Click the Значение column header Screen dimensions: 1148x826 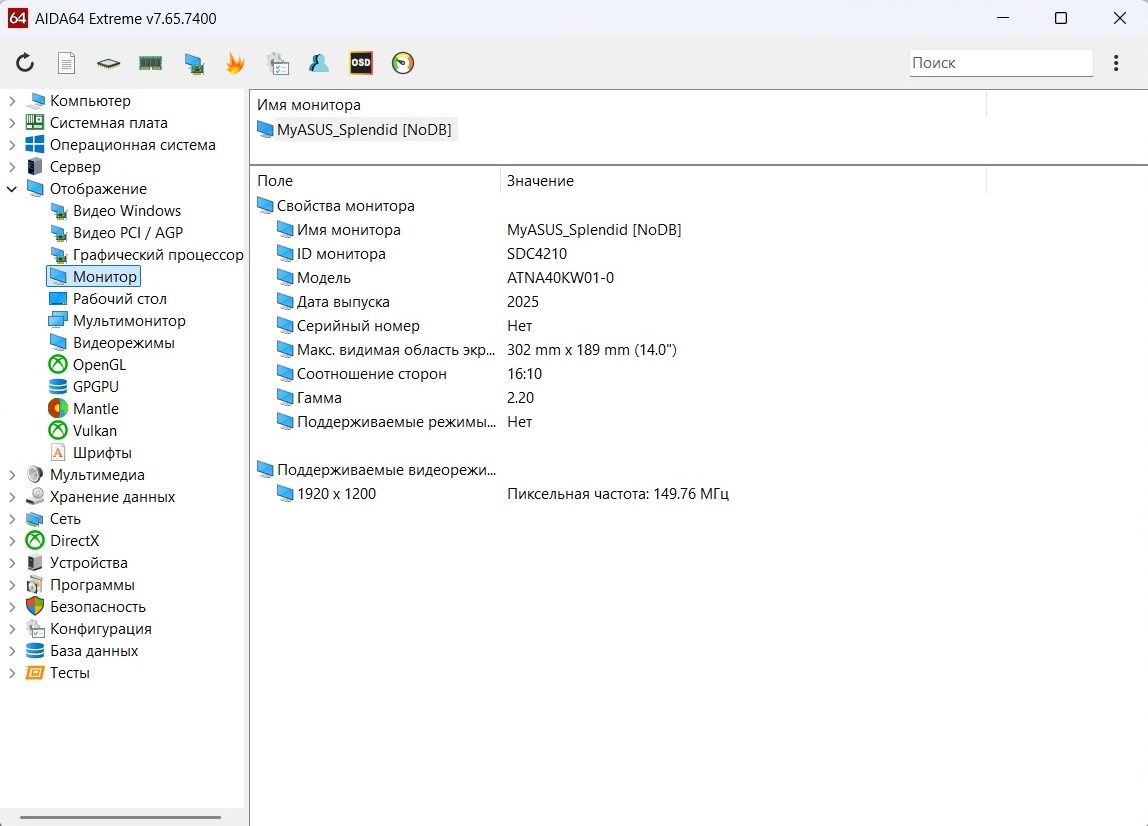click(540, 181)
